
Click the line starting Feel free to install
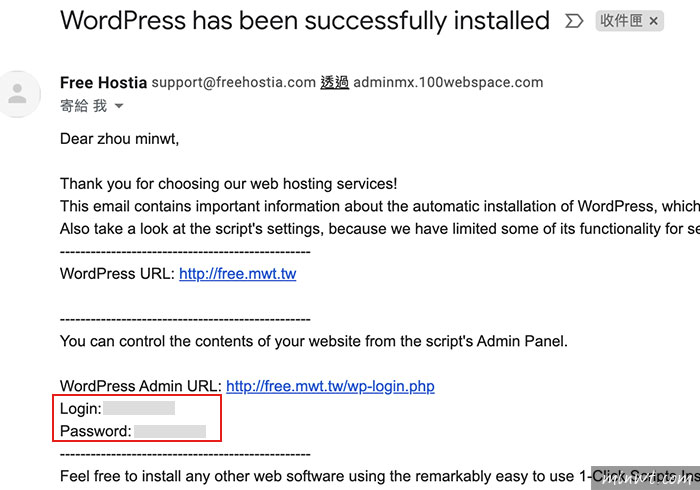click(380, 477)
